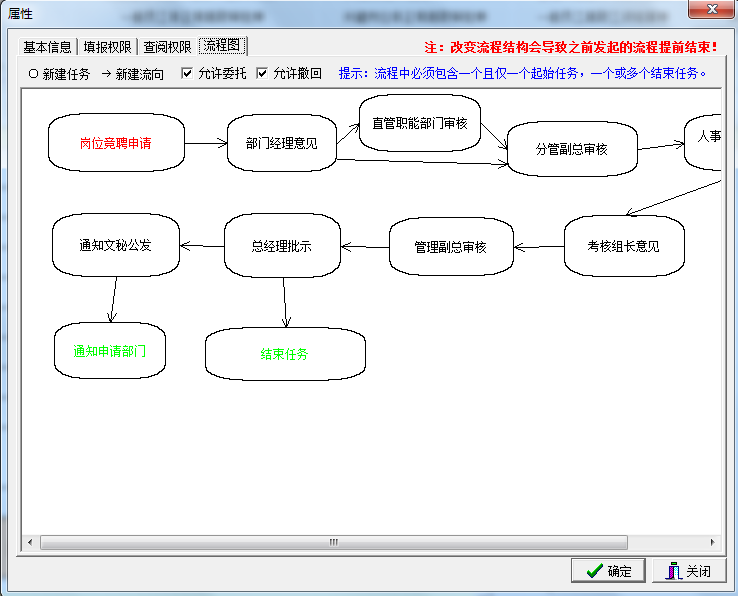Select the 总经理批示 task node
The image size is (738, 596).
click(282, 245)
